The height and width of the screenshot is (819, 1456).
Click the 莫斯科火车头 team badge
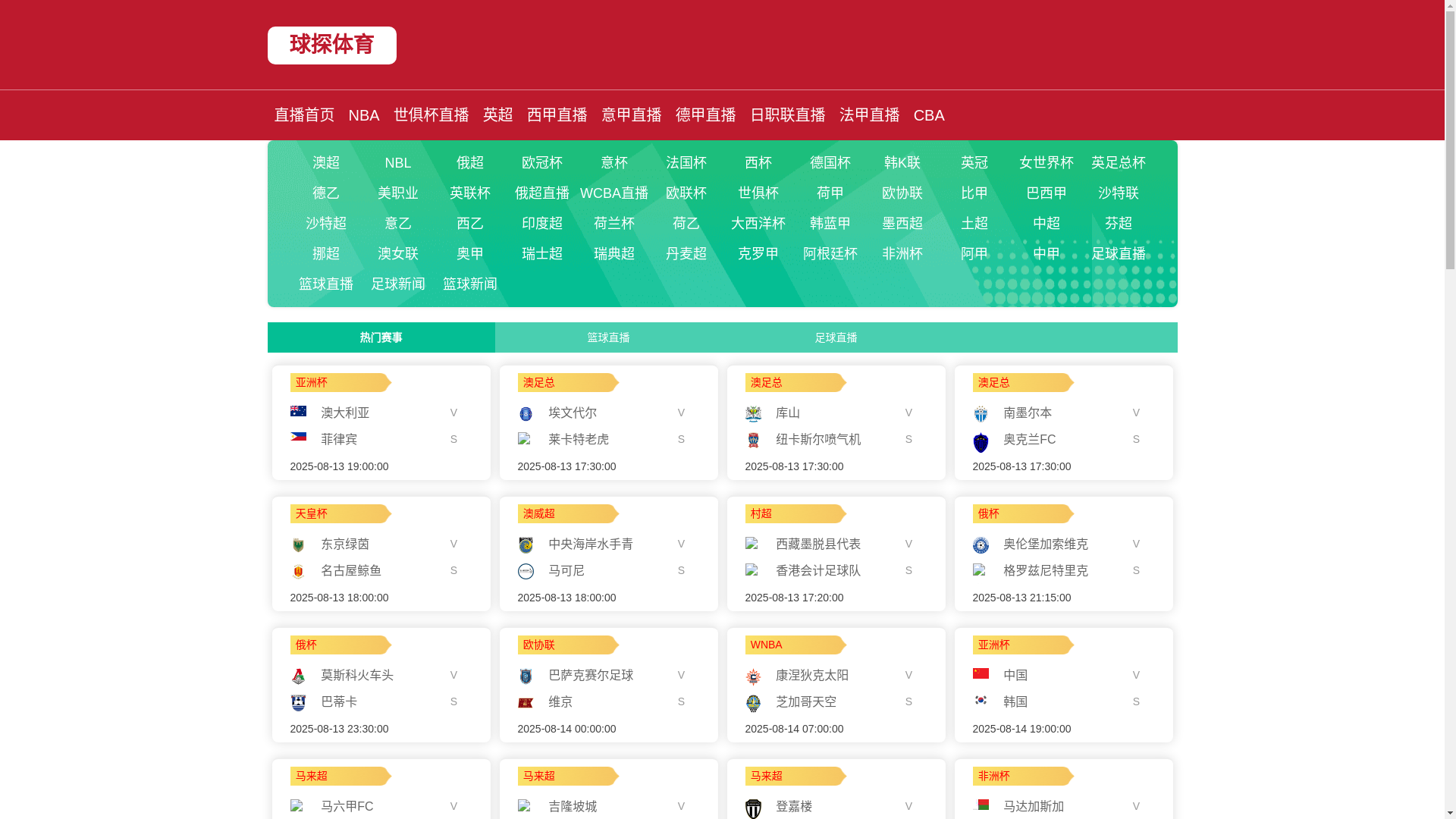[298, 676]
